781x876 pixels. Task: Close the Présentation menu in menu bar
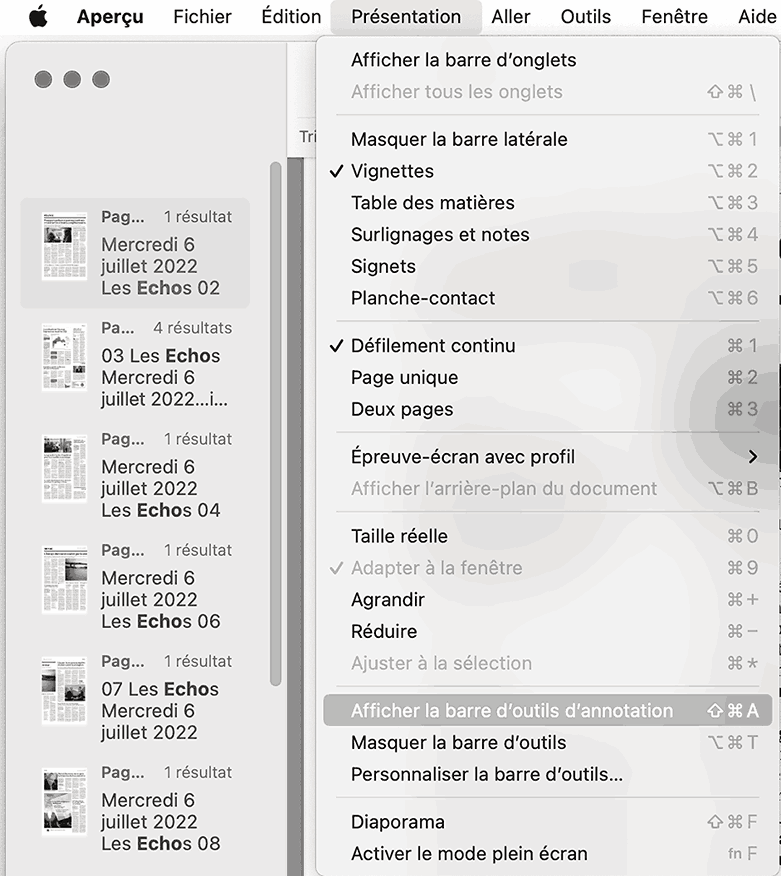(406, 17)
